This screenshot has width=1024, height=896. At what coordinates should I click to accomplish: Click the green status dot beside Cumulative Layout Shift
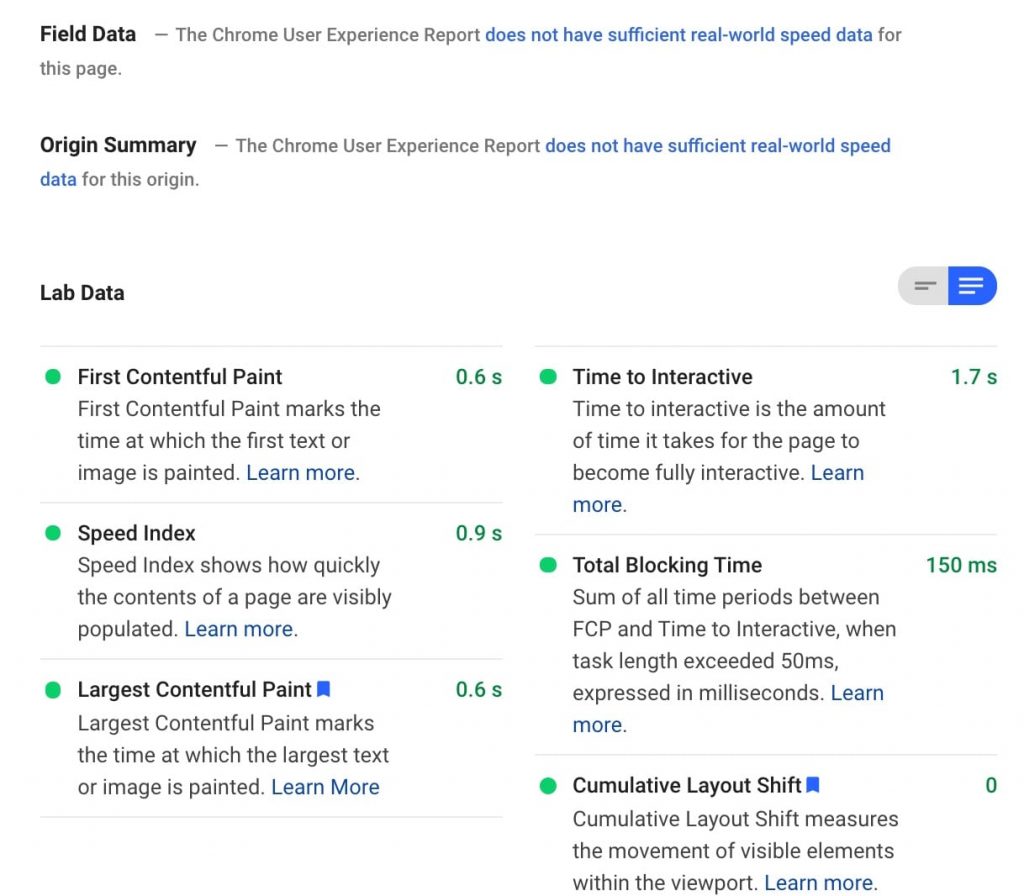547,786
